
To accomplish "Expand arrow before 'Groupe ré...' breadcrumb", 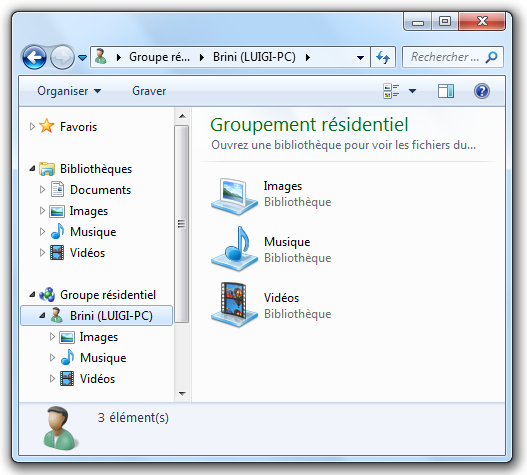I will click(118, 57).
